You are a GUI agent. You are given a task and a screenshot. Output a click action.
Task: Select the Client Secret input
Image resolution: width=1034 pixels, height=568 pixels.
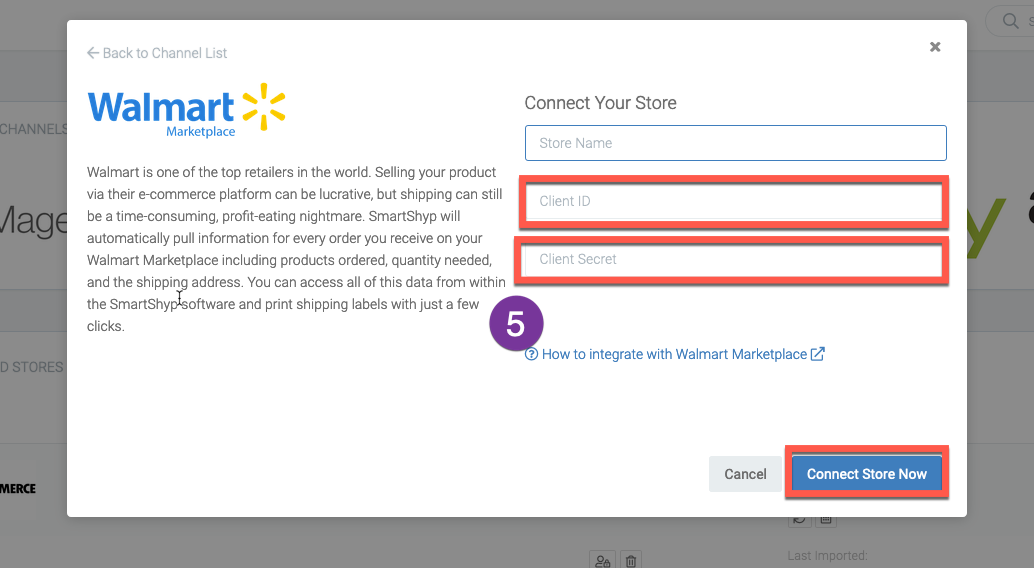[x=733, y=259]
